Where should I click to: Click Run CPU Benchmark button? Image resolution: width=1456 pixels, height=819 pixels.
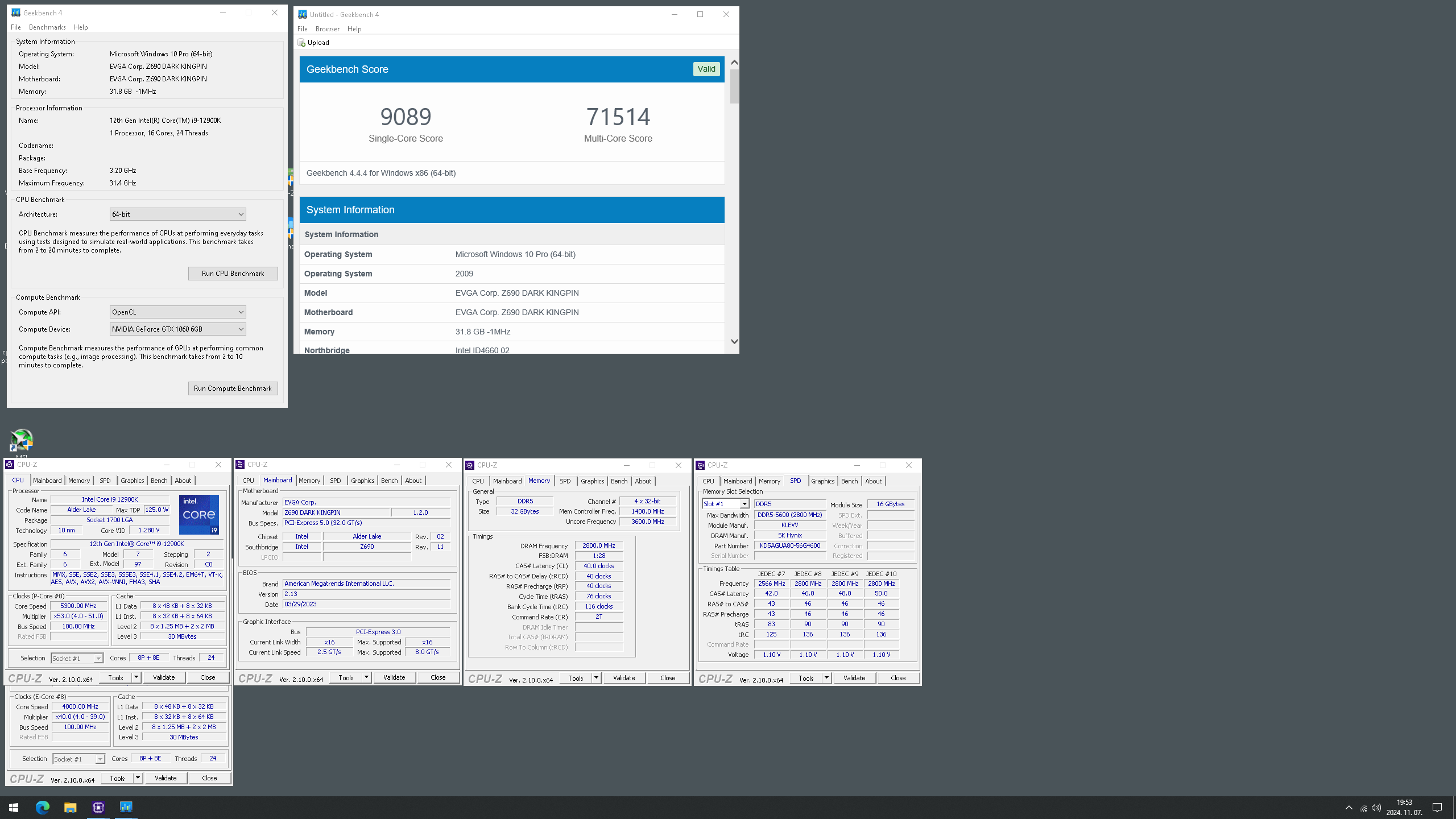pyautogui.click(x=233, y=274)
